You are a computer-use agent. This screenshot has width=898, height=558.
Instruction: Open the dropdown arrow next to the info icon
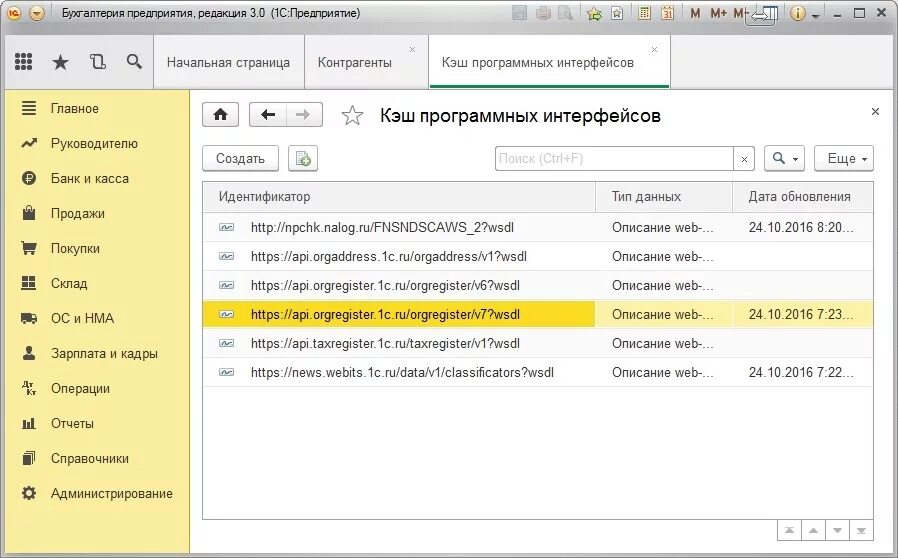click(815, 15)
